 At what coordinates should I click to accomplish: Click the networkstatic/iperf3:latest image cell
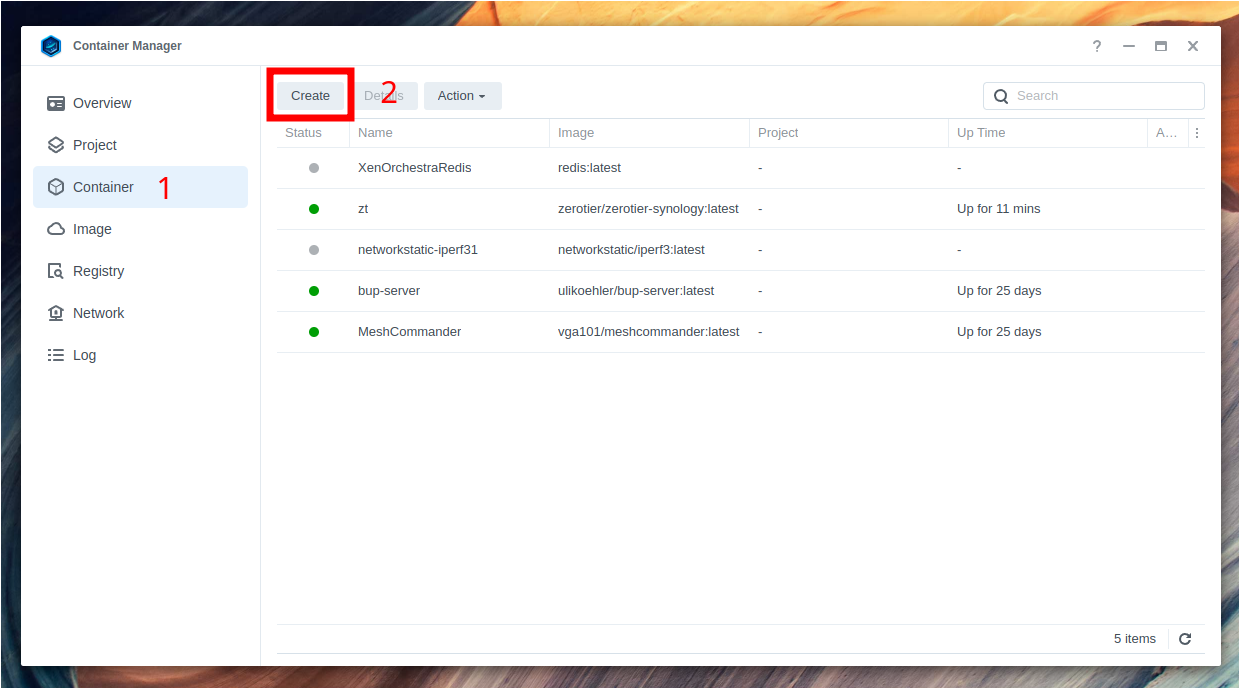pyautogui.click(x=631, y=250)
